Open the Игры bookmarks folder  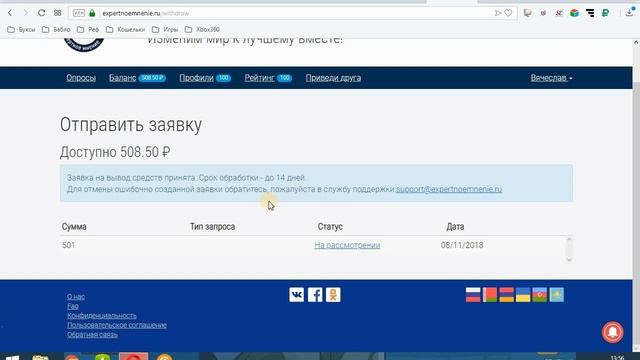tap(165, 29)
